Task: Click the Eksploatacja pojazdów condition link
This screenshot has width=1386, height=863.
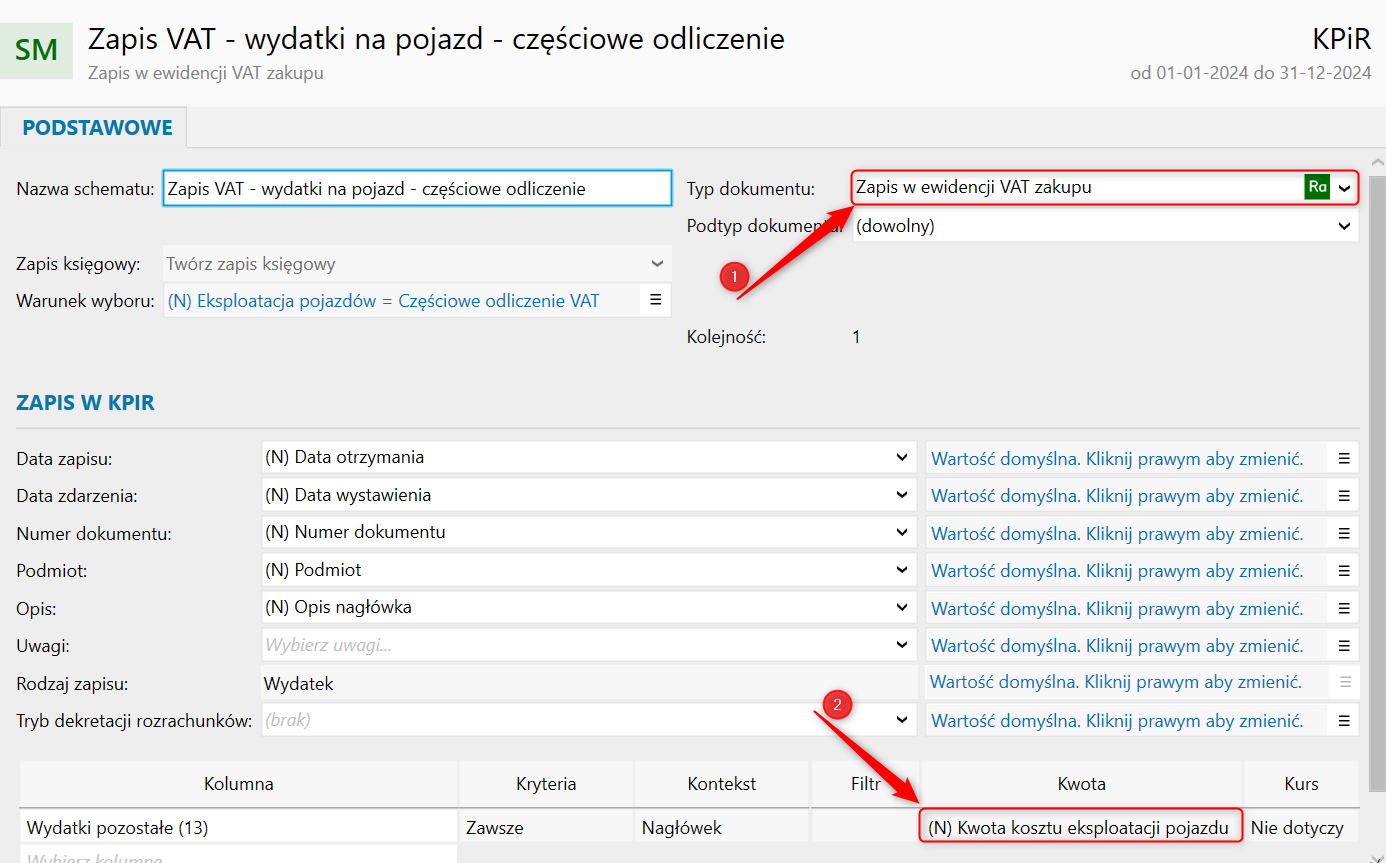Action: (x=383, y=301)
